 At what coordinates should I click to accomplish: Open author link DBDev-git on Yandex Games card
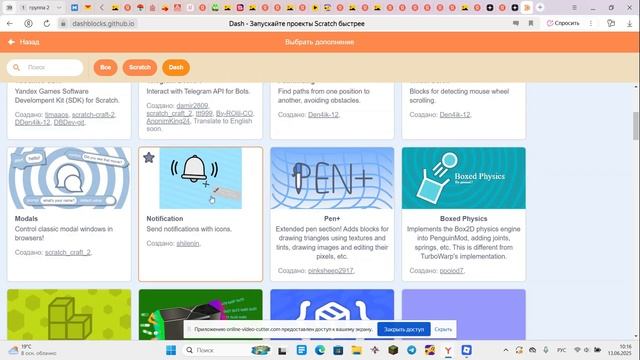tap(69, 122)
